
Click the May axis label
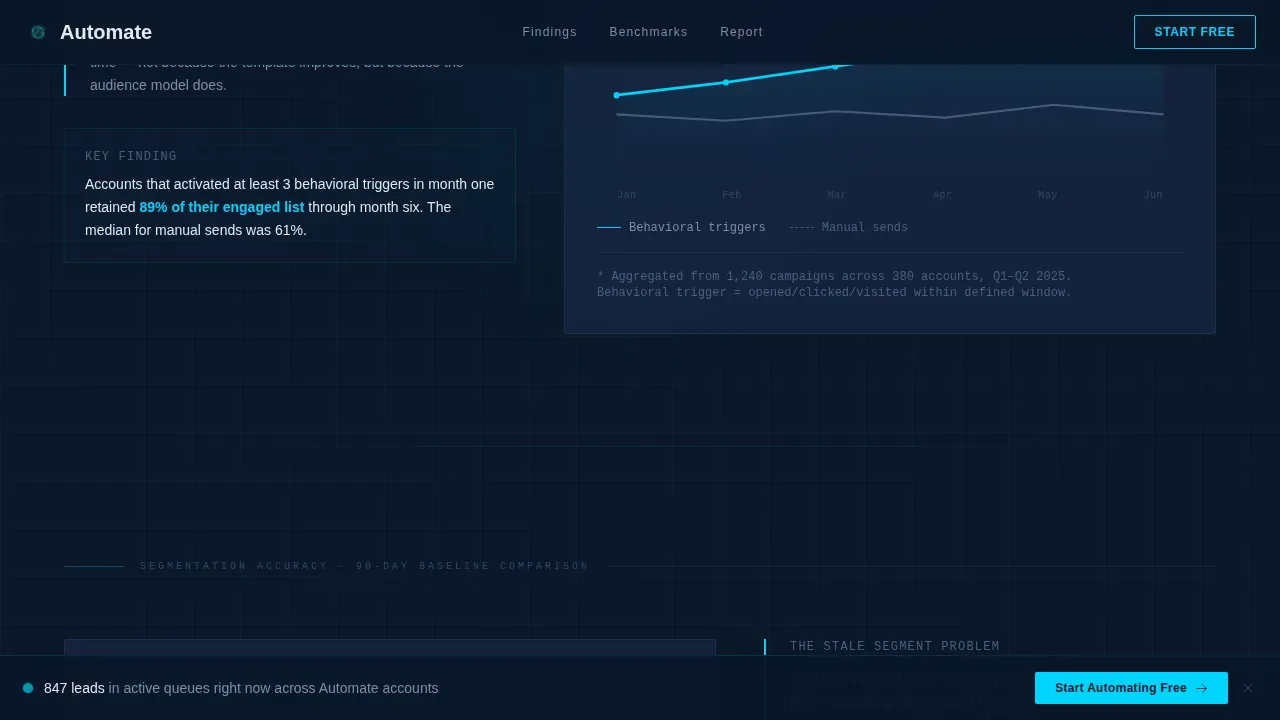click(x=1047, y=195)
